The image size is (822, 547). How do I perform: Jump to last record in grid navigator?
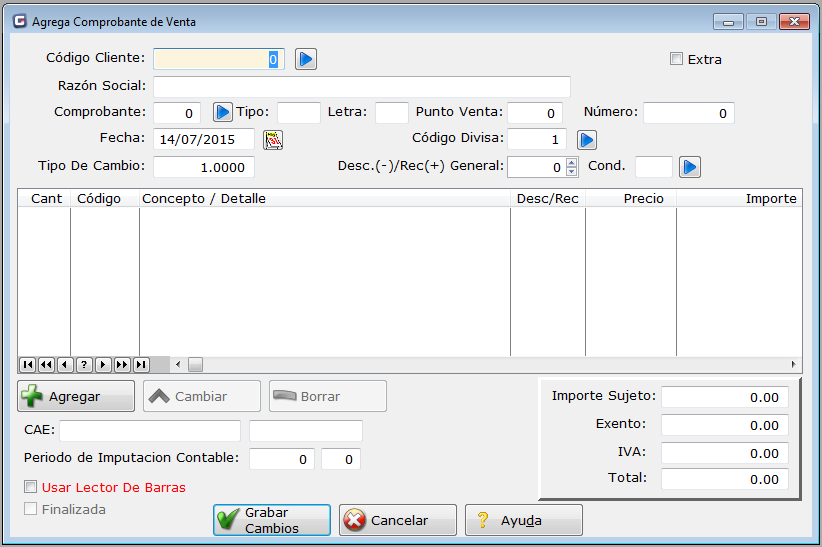pyautogui.click(x=141, y=365)
